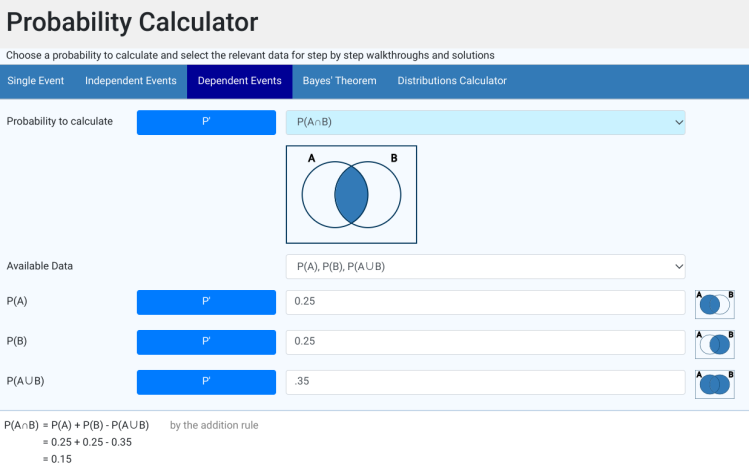
Task: Click the P(A) Venn diagram icon
Action: tap(714, 303)
